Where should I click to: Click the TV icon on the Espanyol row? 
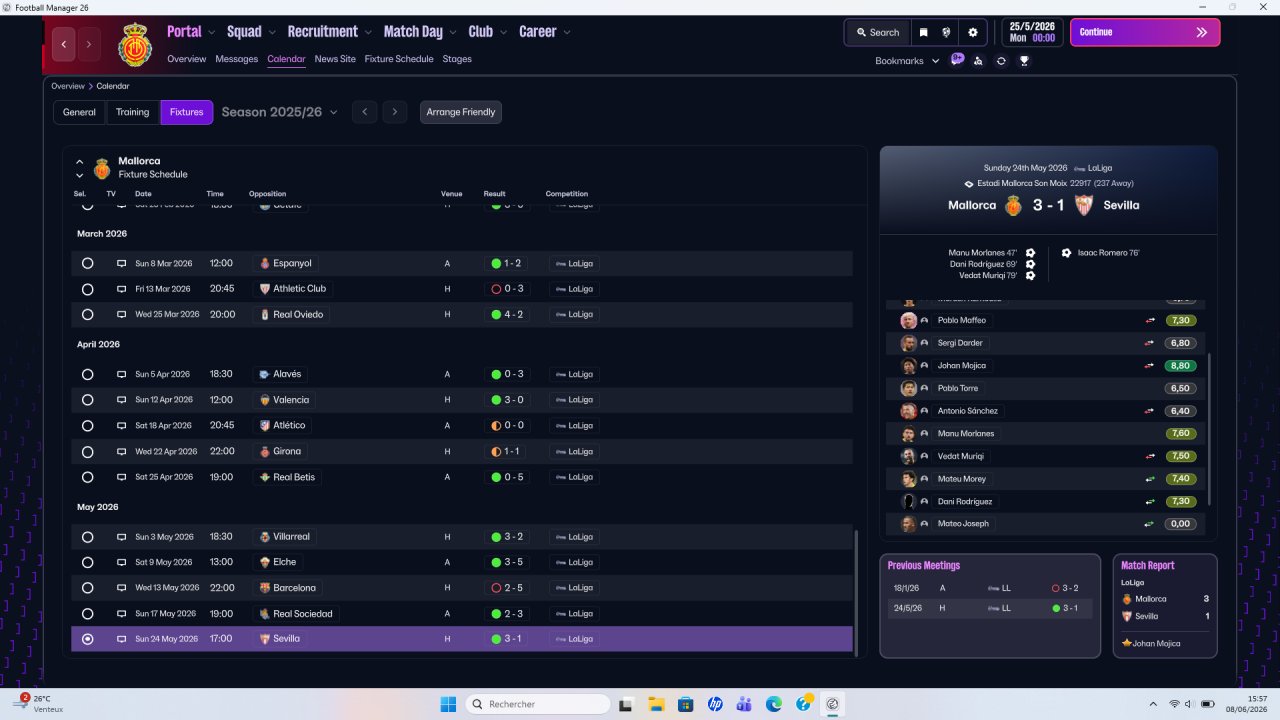[122, 264]
